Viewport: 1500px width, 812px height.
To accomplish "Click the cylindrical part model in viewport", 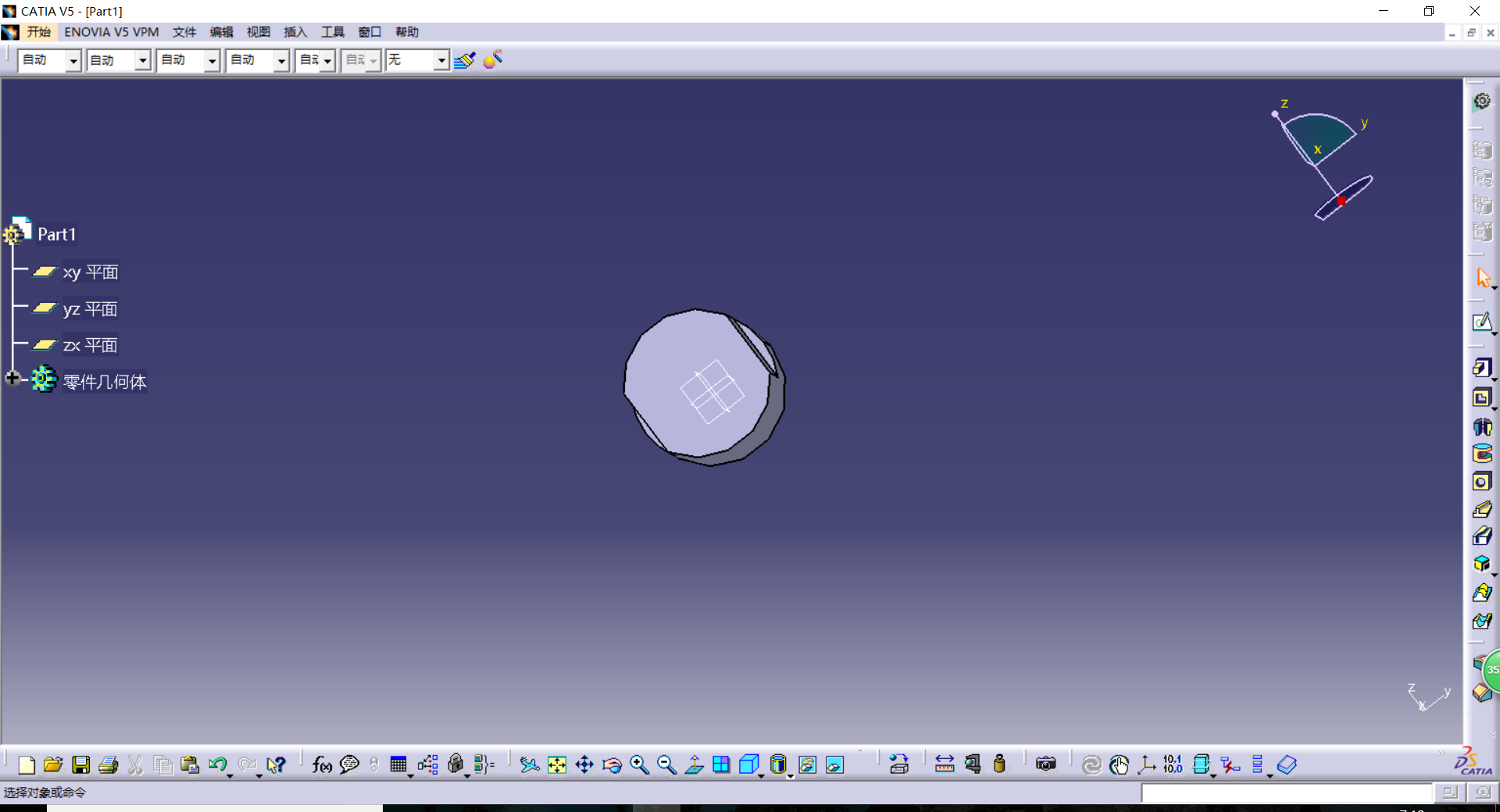I will (x=704, y=387).
